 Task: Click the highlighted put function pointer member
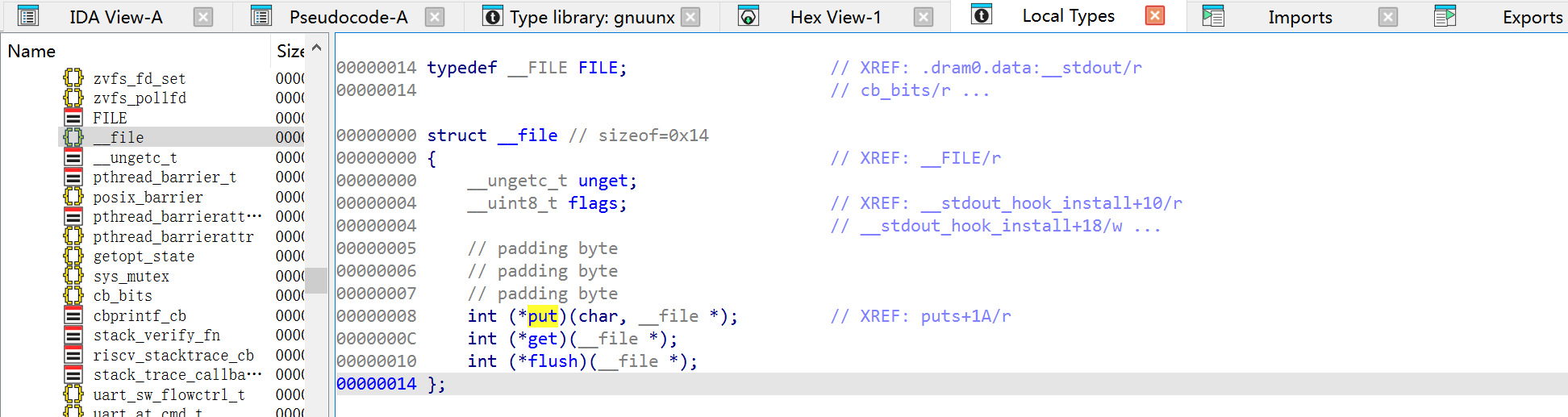(x=542, y=316)
